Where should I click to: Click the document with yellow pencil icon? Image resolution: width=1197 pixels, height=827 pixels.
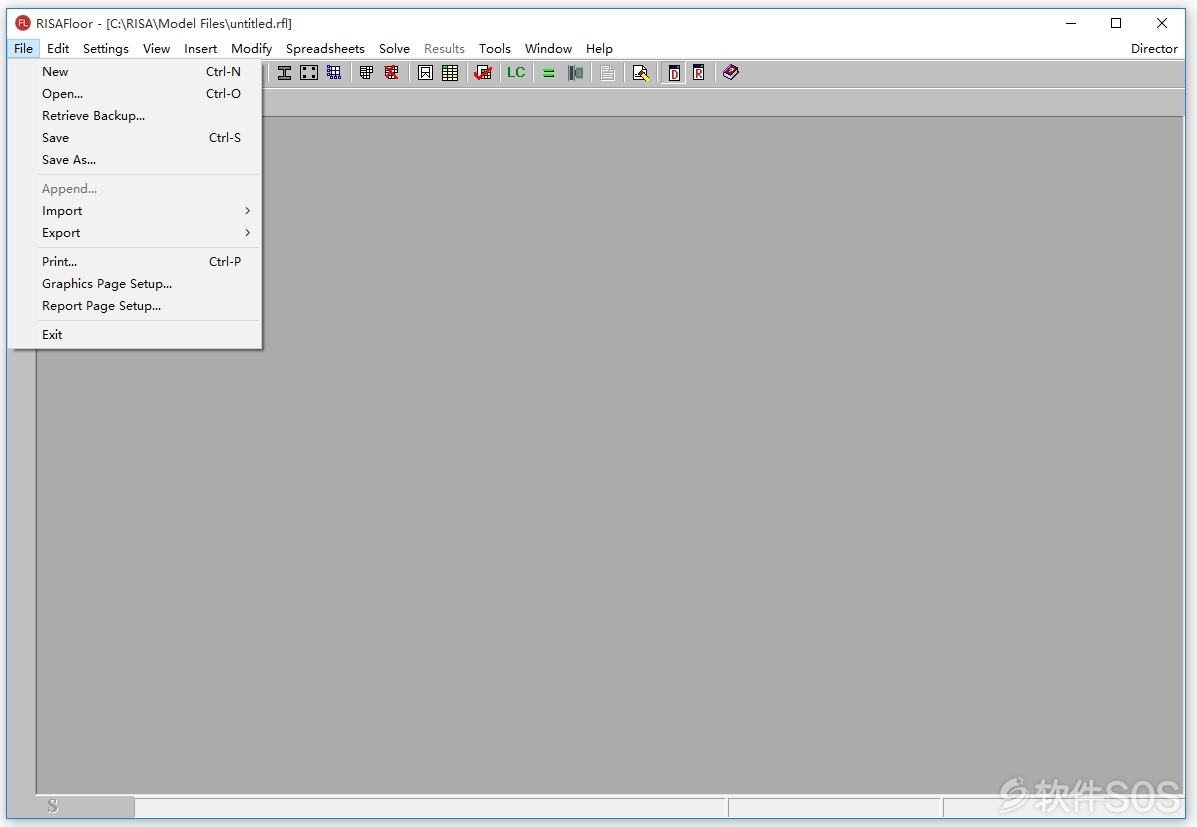(x=640, y=73)
